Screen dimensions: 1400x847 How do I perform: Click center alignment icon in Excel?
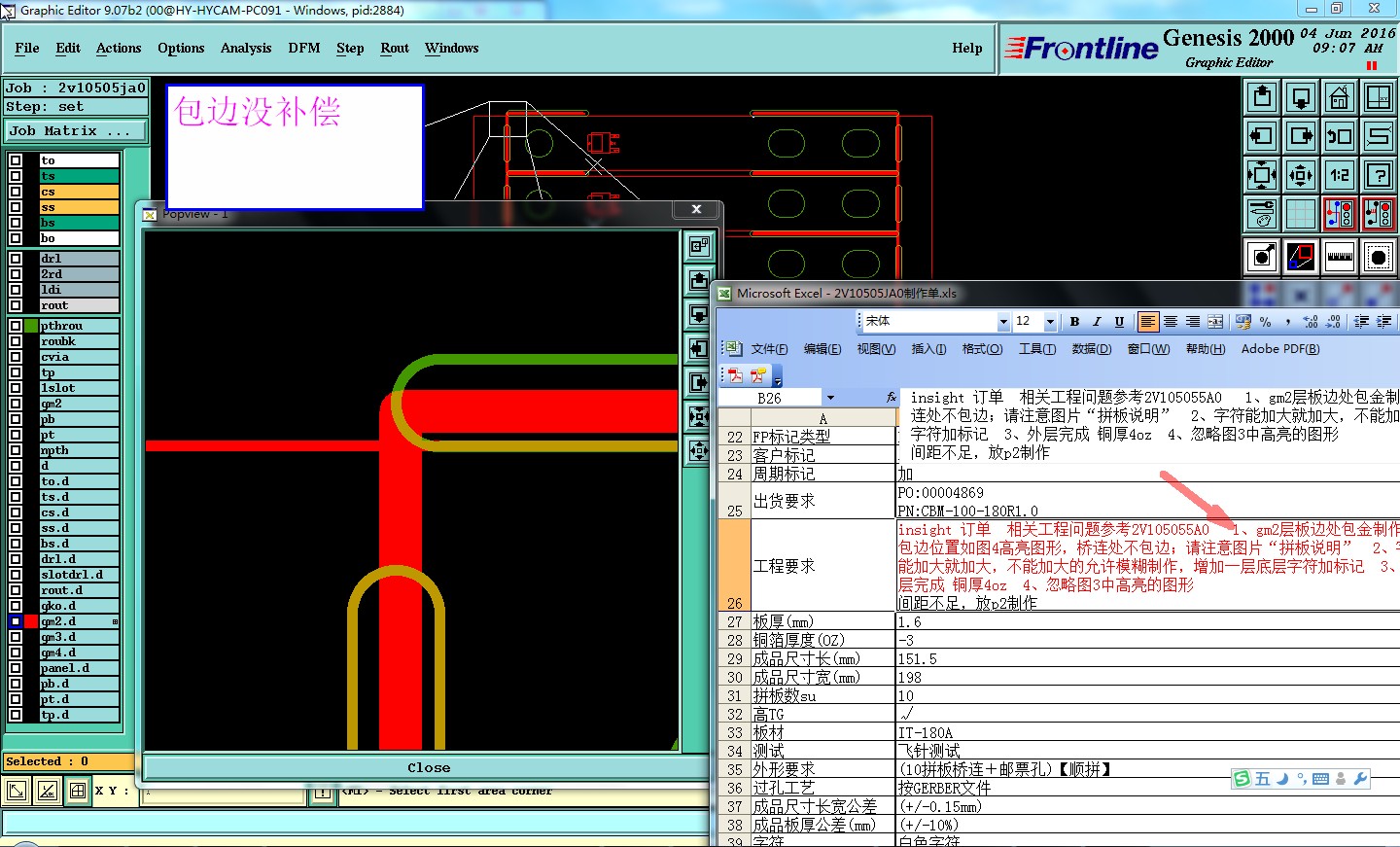(x=1171, y=322)
